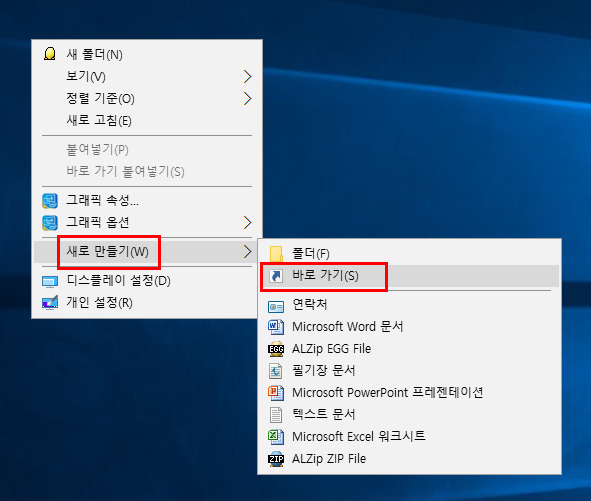This screenshot has width=591, height=501.
Task: Click the 그래픽 옵션 Intel graphics icon
Action: [x=50, y=222]
